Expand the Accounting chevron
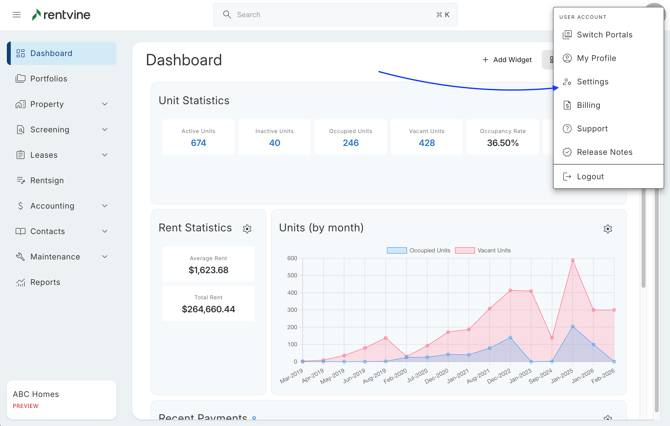Image resolution: width=670 pixels, height=426 pixels. (105, 206)
